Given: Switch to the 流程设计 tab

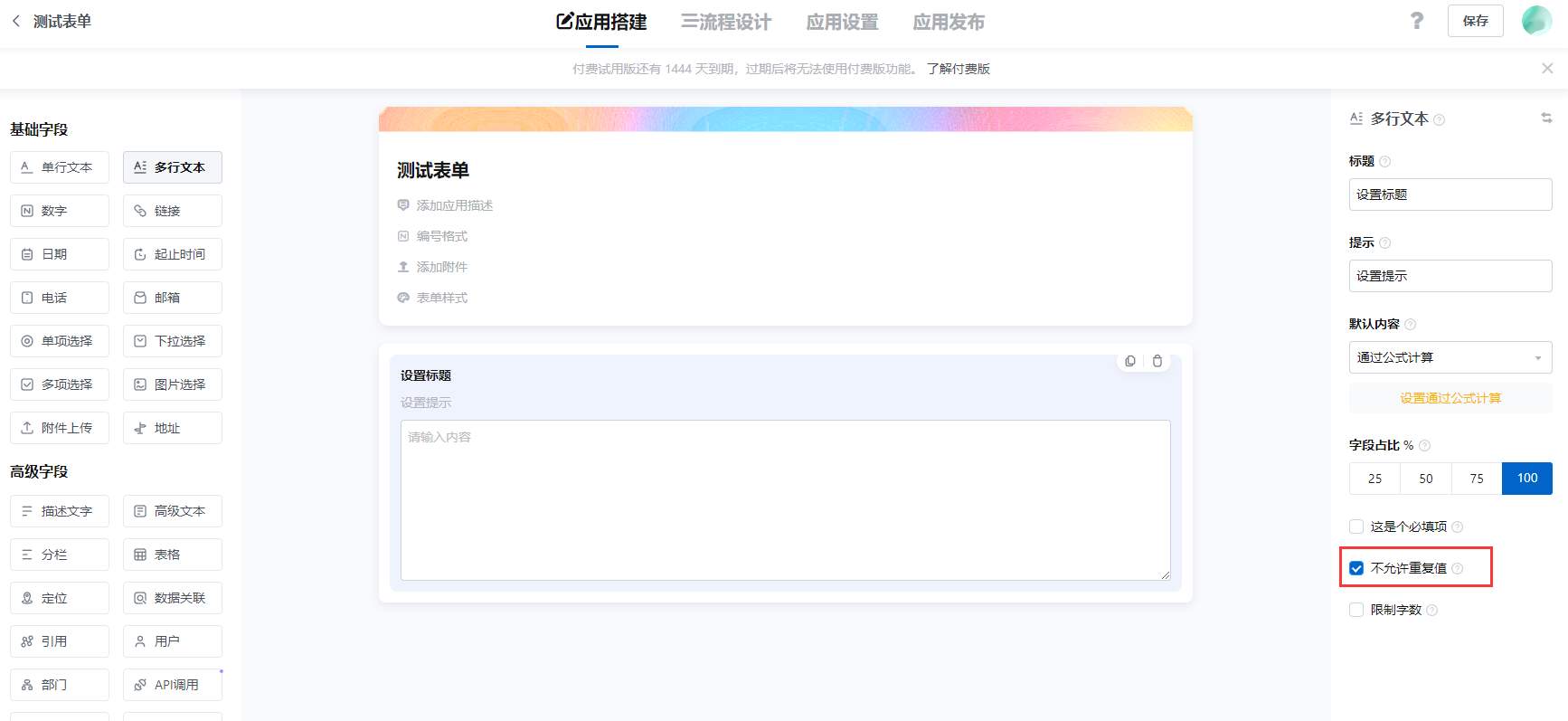Looking at the screenshot, I should tap(726, 22).
